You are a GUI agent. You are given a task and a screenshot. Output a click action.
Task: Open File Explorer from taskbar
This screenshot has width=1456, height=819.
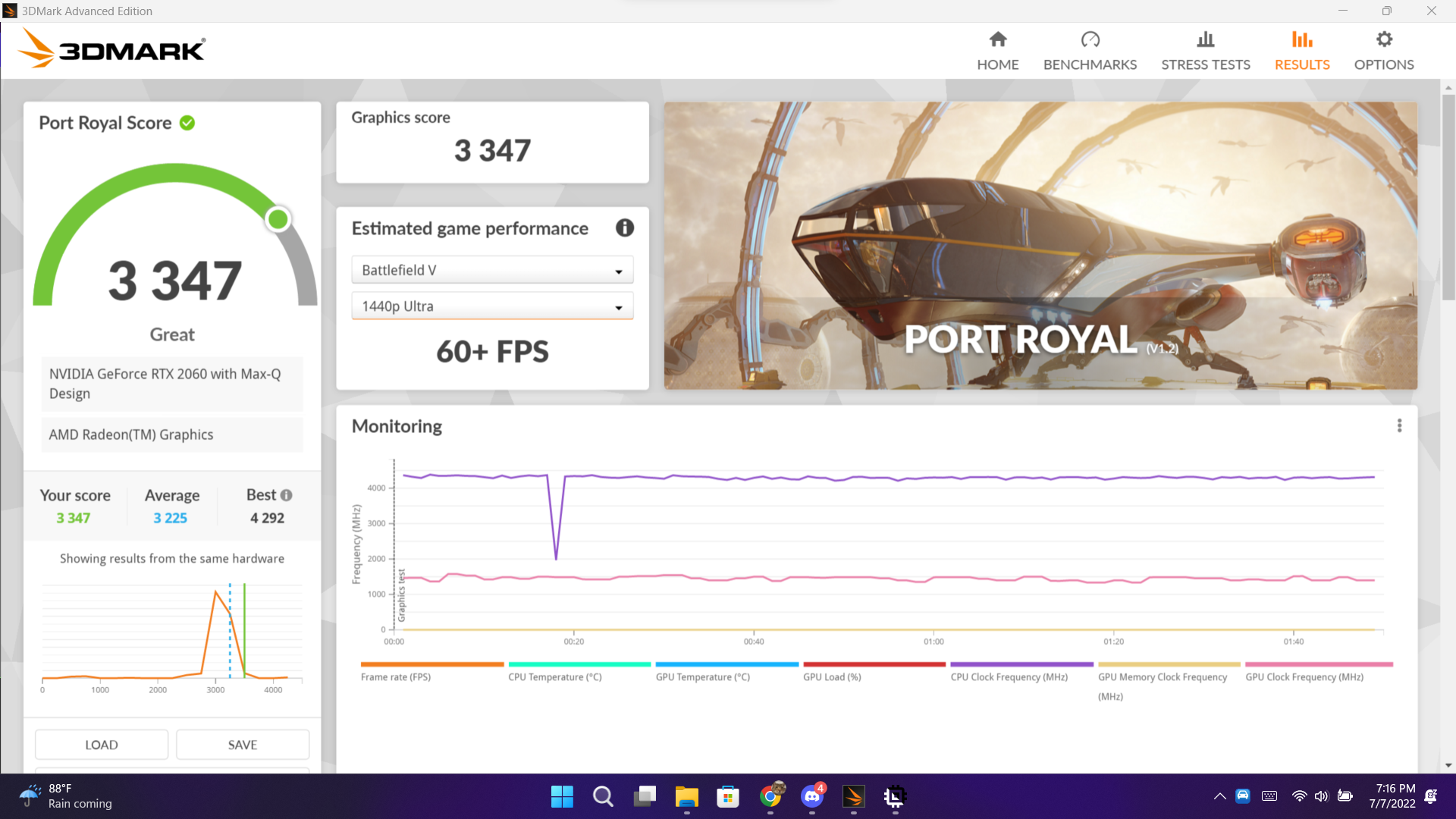687,796
